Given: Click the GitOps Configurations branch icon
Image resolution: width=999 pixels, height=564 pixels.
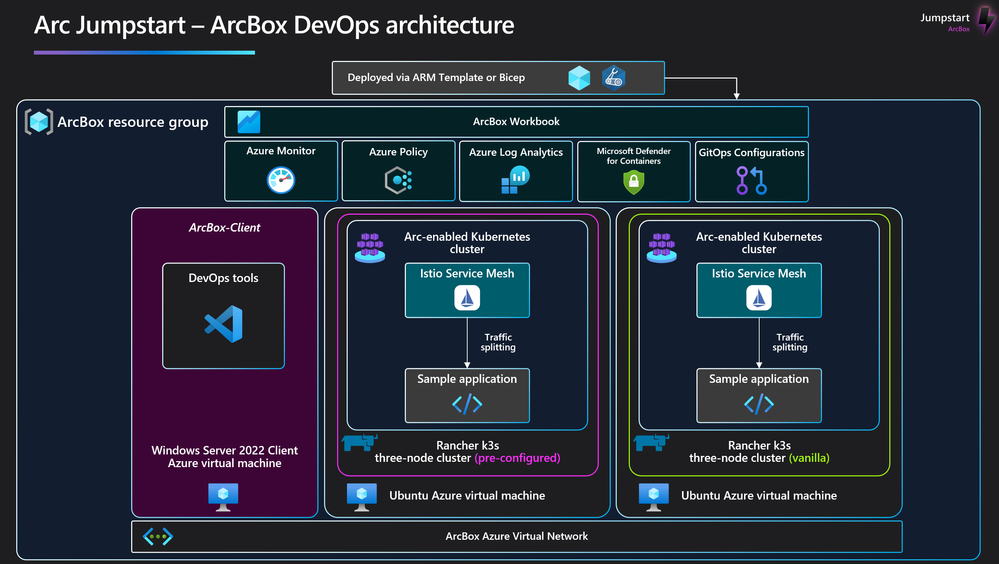Looking at the screenshot, I should 751,180.
